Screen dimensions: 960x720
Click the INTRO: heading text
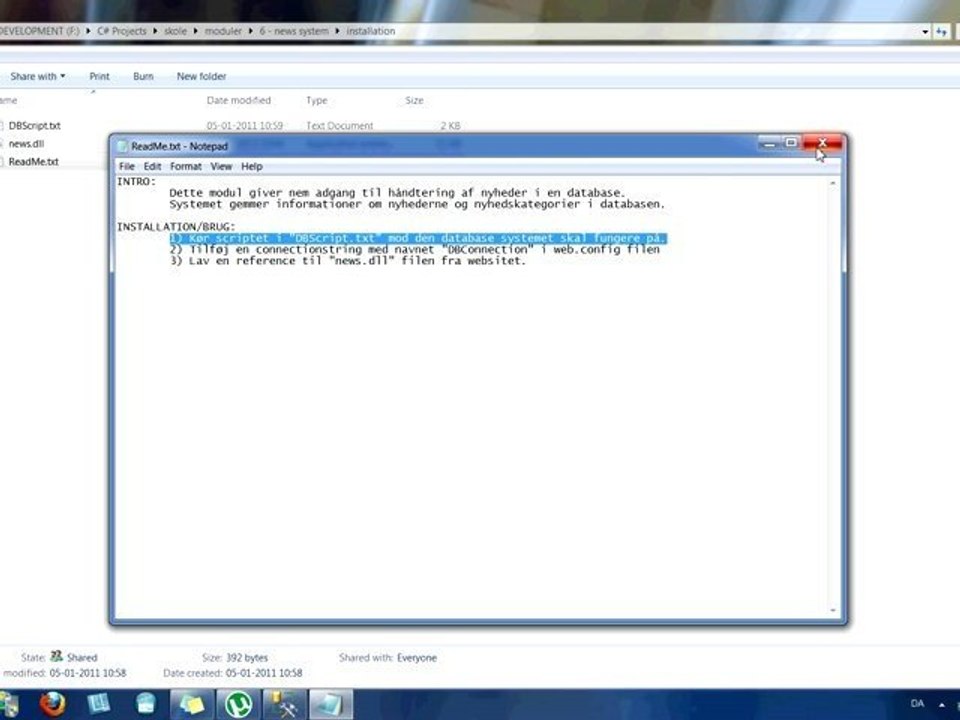pos(137,181)
